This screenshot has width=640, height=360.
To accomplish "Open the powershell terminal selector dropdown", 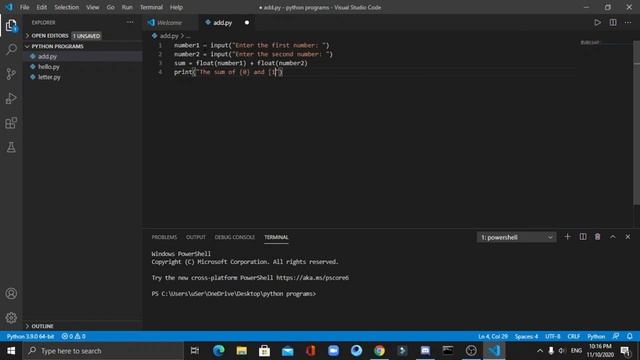I will click(x=516, y=237).
